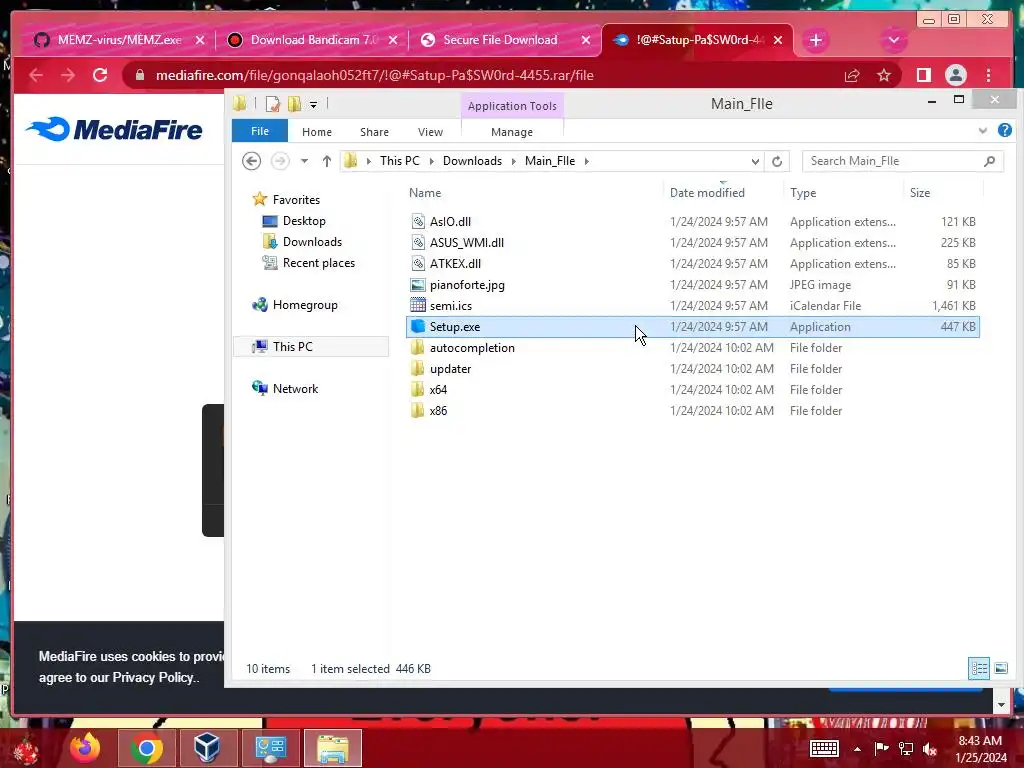Sort files by Type column
Screen dimensions: 1024x768
click(x=803, y=193)
